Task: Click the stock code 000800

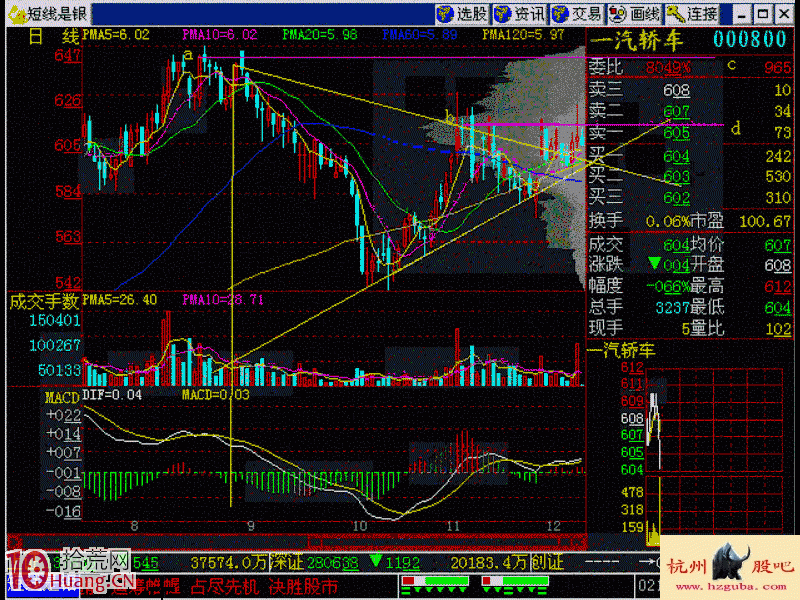Action: (x=751, y=40)
